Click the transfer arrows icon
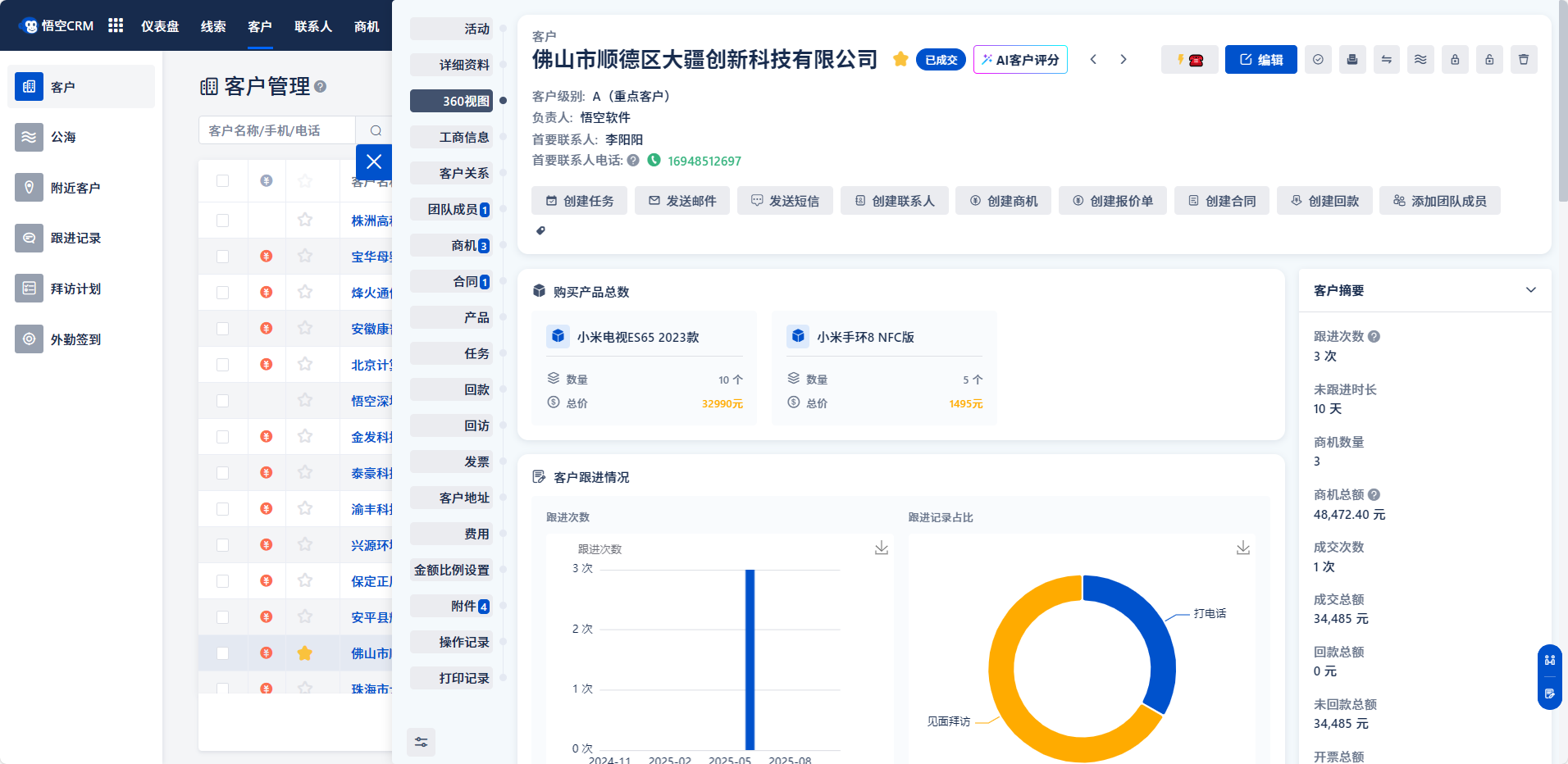 point(1387,60)
